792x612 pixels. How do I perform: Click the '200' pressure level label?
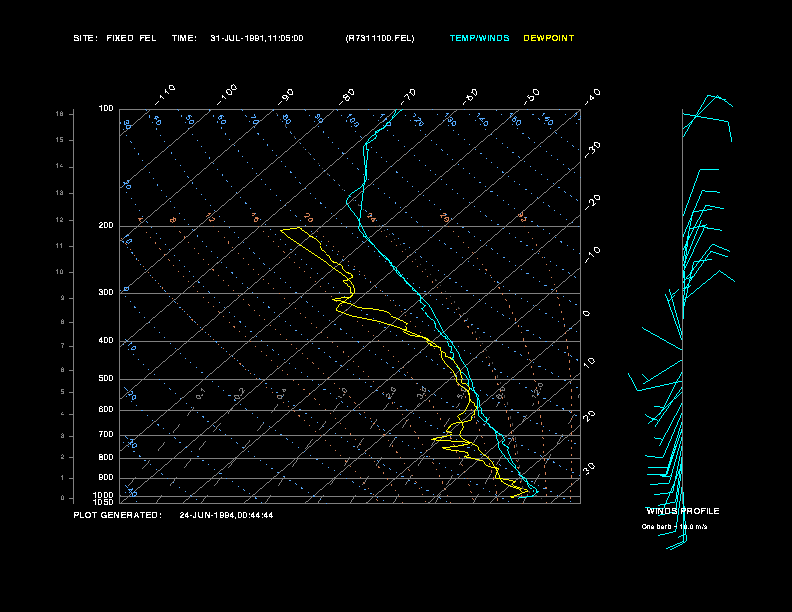tap(106, 226)
